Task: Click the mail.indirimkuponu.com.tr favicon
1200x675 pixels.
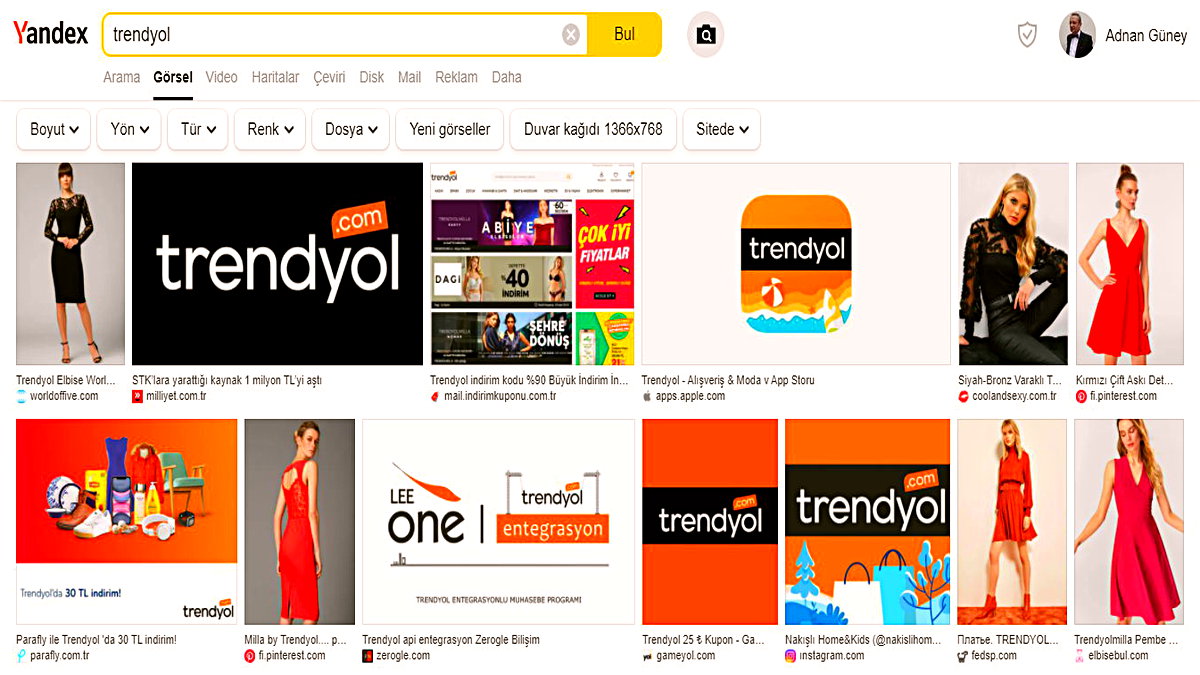Action: tap(435, 396)
